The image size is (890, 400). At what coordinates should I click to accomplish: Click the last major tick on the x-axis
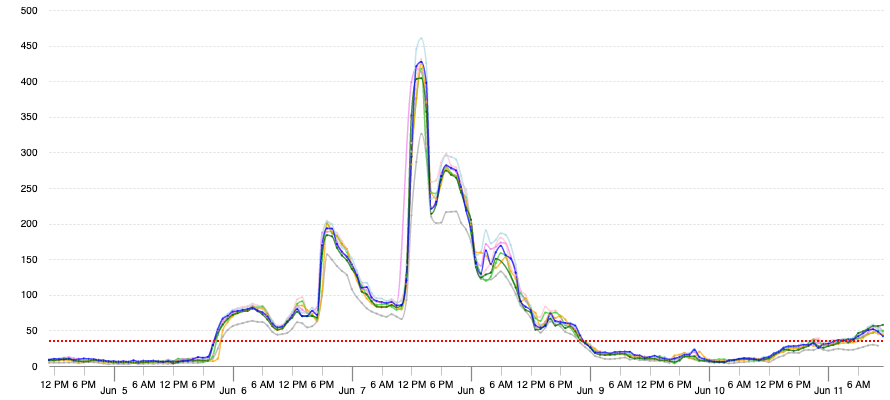point(828,374)
